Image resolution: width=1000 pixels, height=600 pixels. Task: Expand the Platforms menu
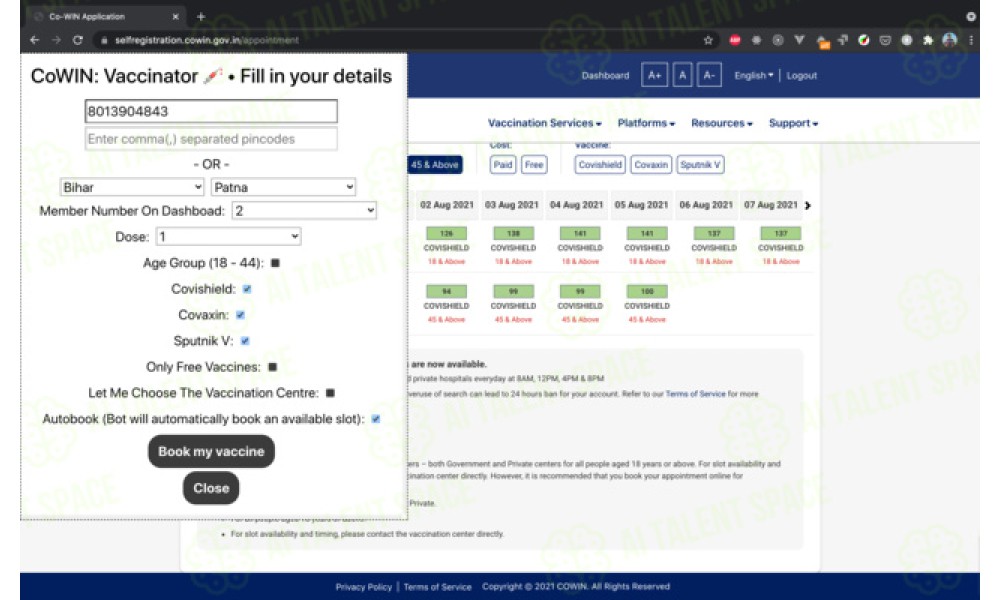[x=646, y=123]
